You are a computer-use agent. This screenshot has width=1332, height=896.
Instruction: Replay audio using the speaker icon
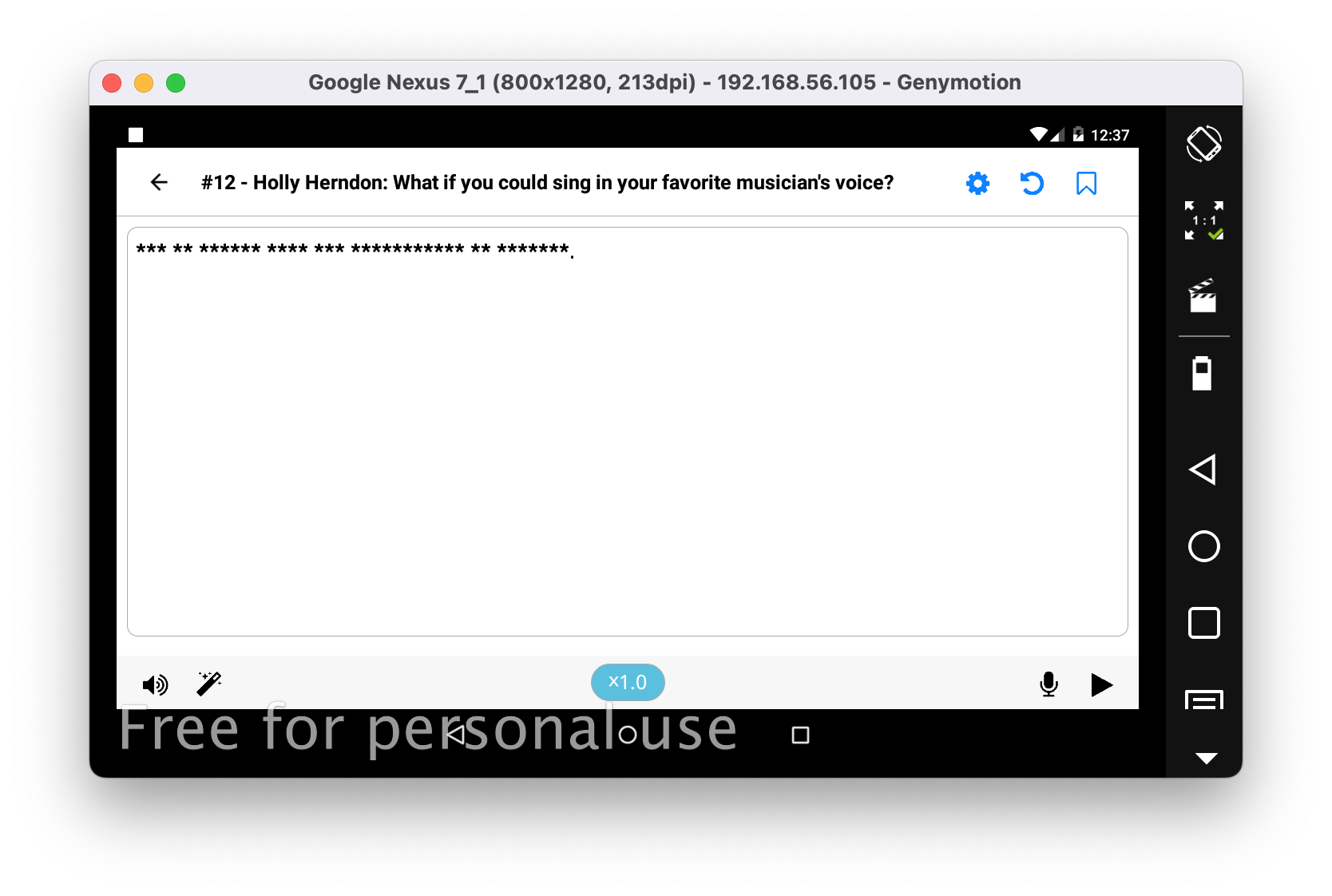(156, 684)
